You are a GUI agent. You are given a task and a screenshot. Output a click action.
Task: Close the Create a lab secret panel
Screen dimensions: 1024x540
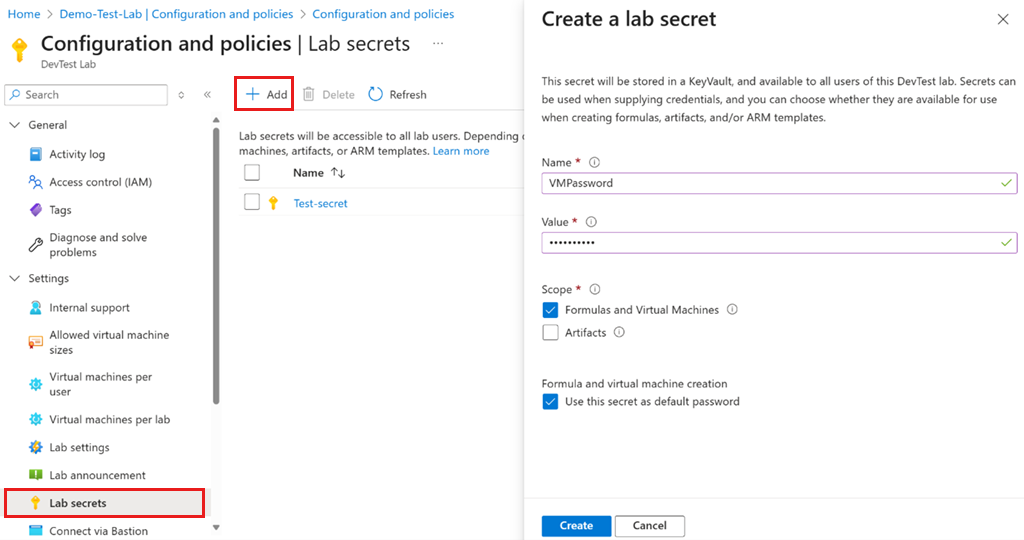point(1003,20)
